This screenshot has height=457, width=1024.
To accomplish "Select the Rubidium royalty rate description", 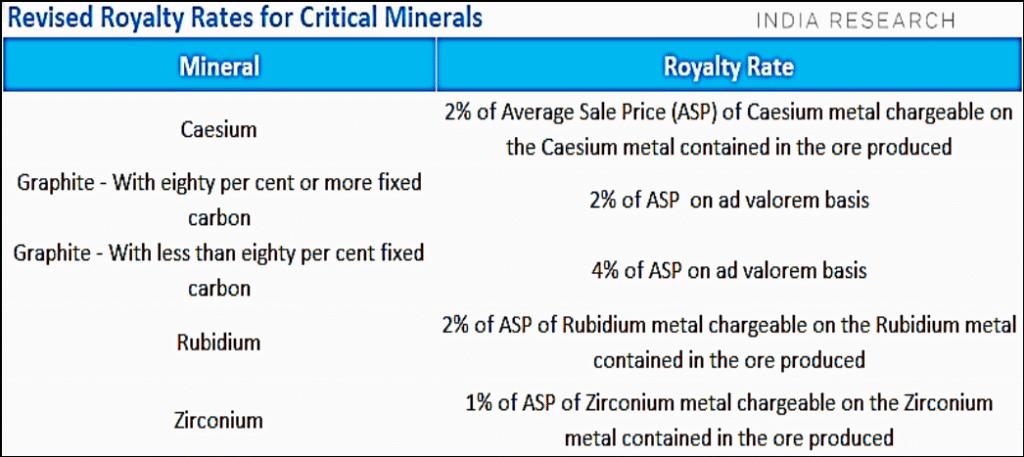I will click(729, 341).
